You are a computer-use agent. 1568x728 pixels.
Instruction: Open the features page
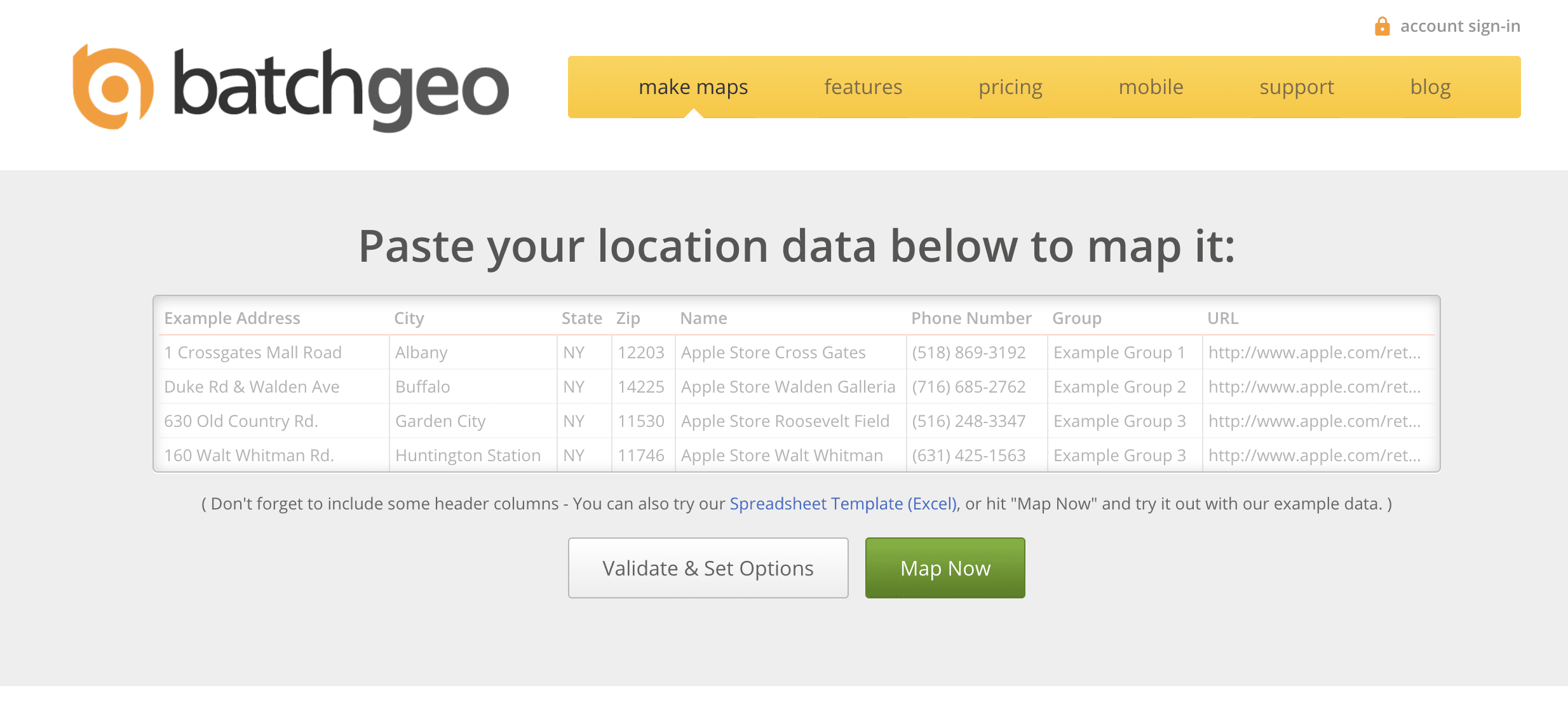pos(863,87)
